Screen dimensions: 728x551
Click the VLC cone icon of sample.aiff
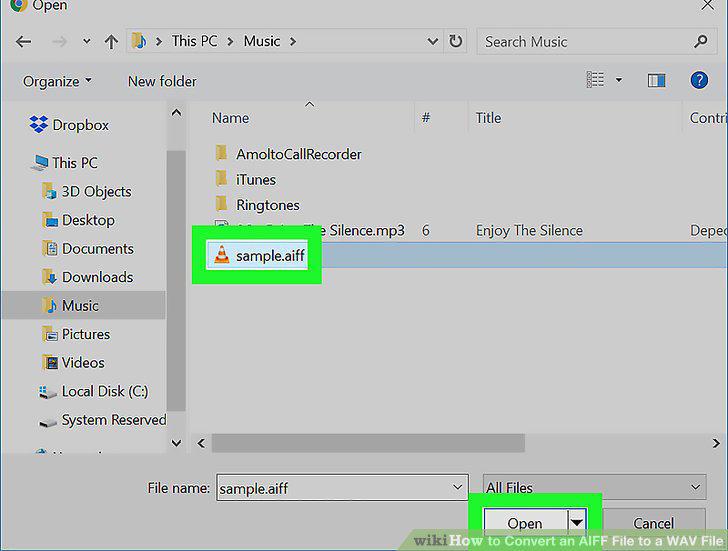point(221,255)
